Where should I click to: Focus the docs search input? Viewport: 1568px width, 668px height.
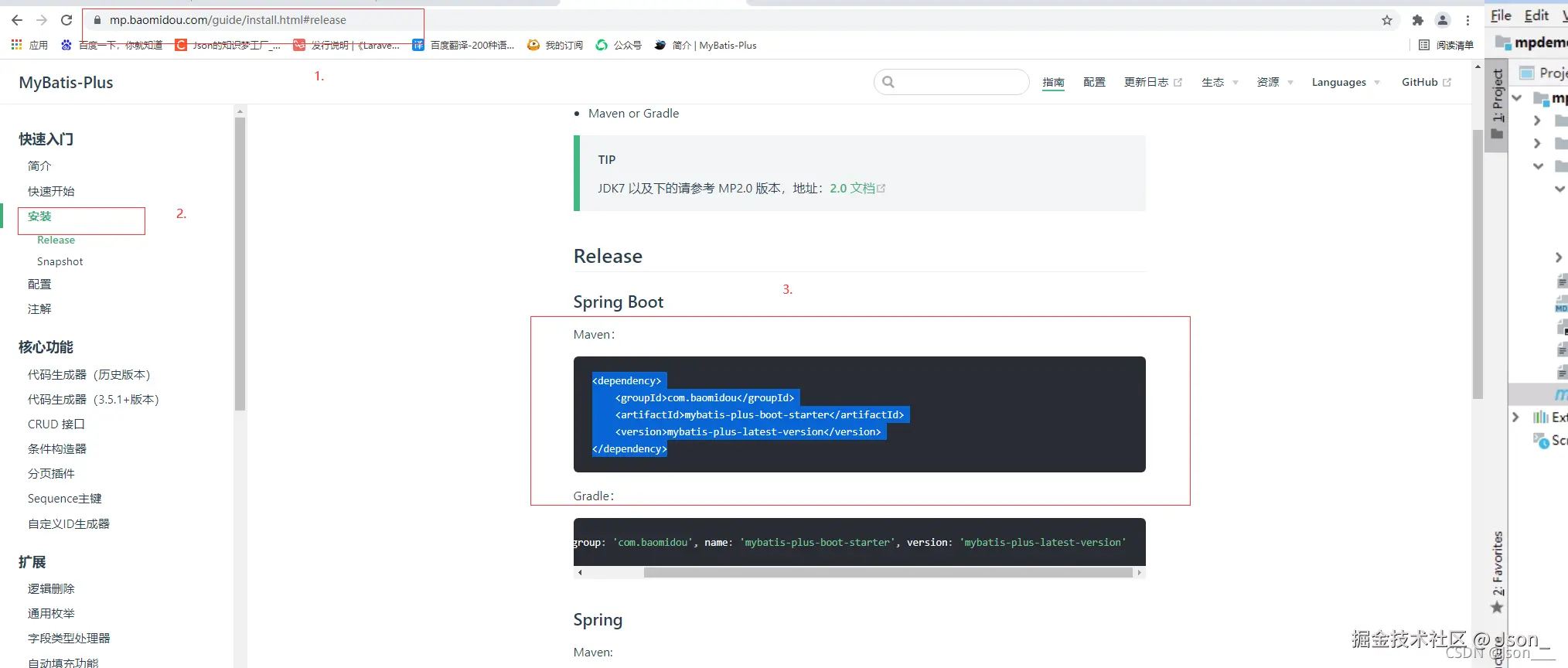(952, 82)
